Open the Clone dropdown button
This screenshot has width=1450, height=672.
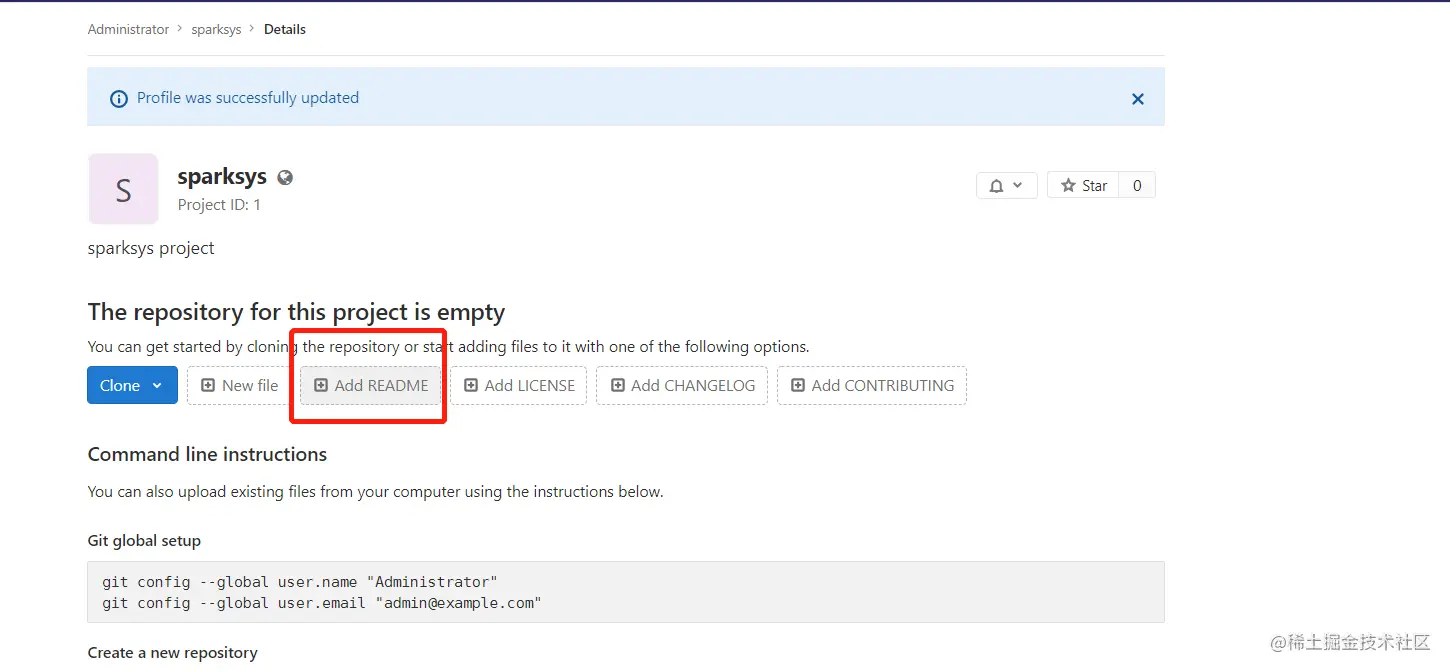(x=132, y=385)
